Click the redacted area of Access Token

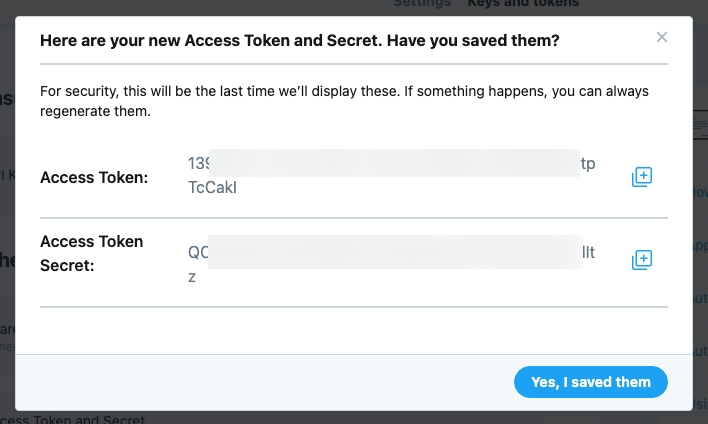394,163
